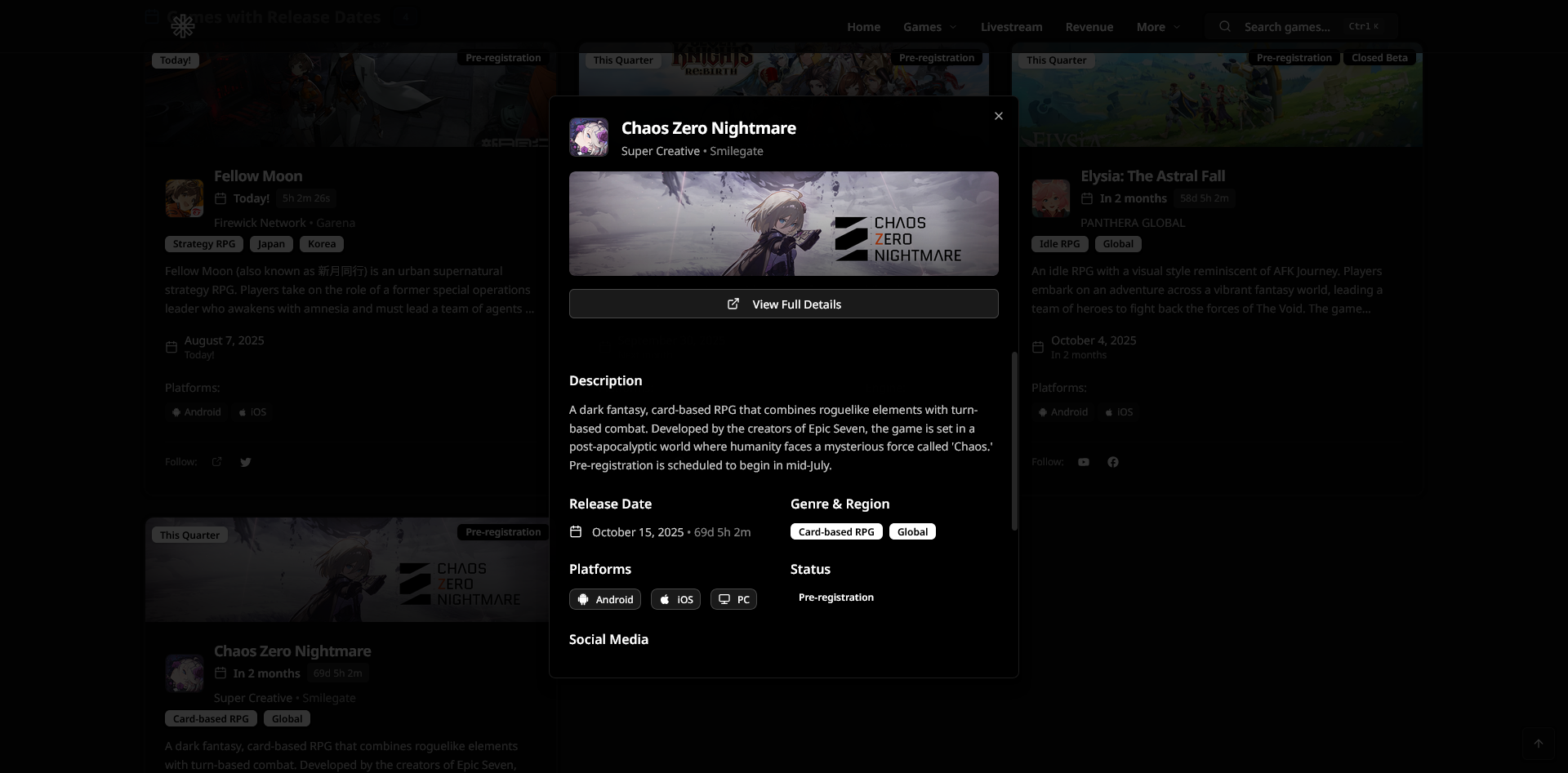Viewport: 1568px width, 773px height.
Task: Click Chaos Zero Nightmare banner image in dialog
Action: click(783, 224)
